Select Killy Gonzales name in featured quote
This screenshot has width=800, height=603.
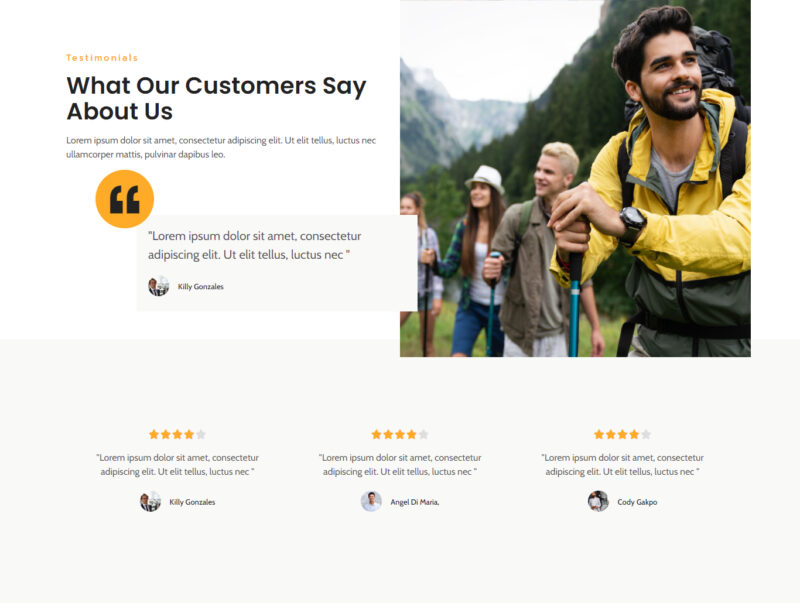[x=201, y=287]
